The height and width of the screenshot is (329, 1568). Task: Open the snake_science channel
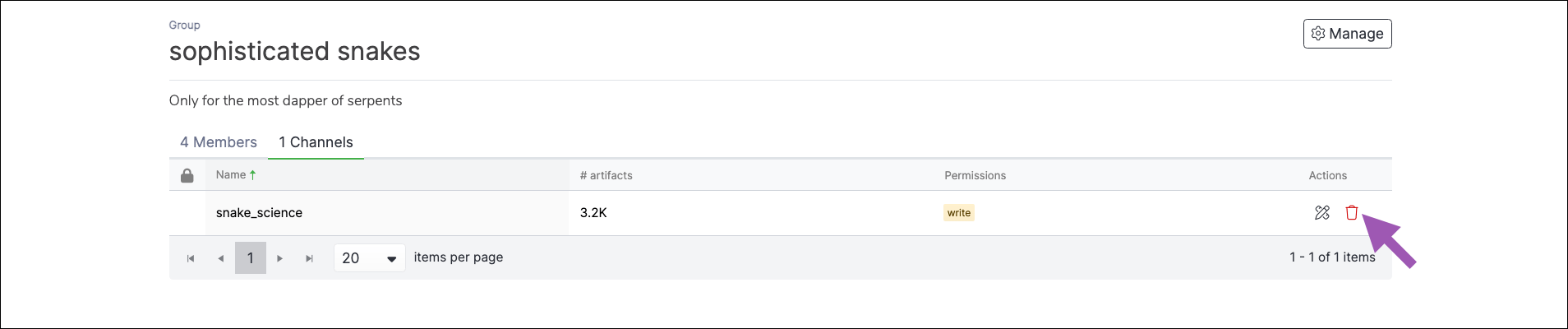tap(259, 212)
